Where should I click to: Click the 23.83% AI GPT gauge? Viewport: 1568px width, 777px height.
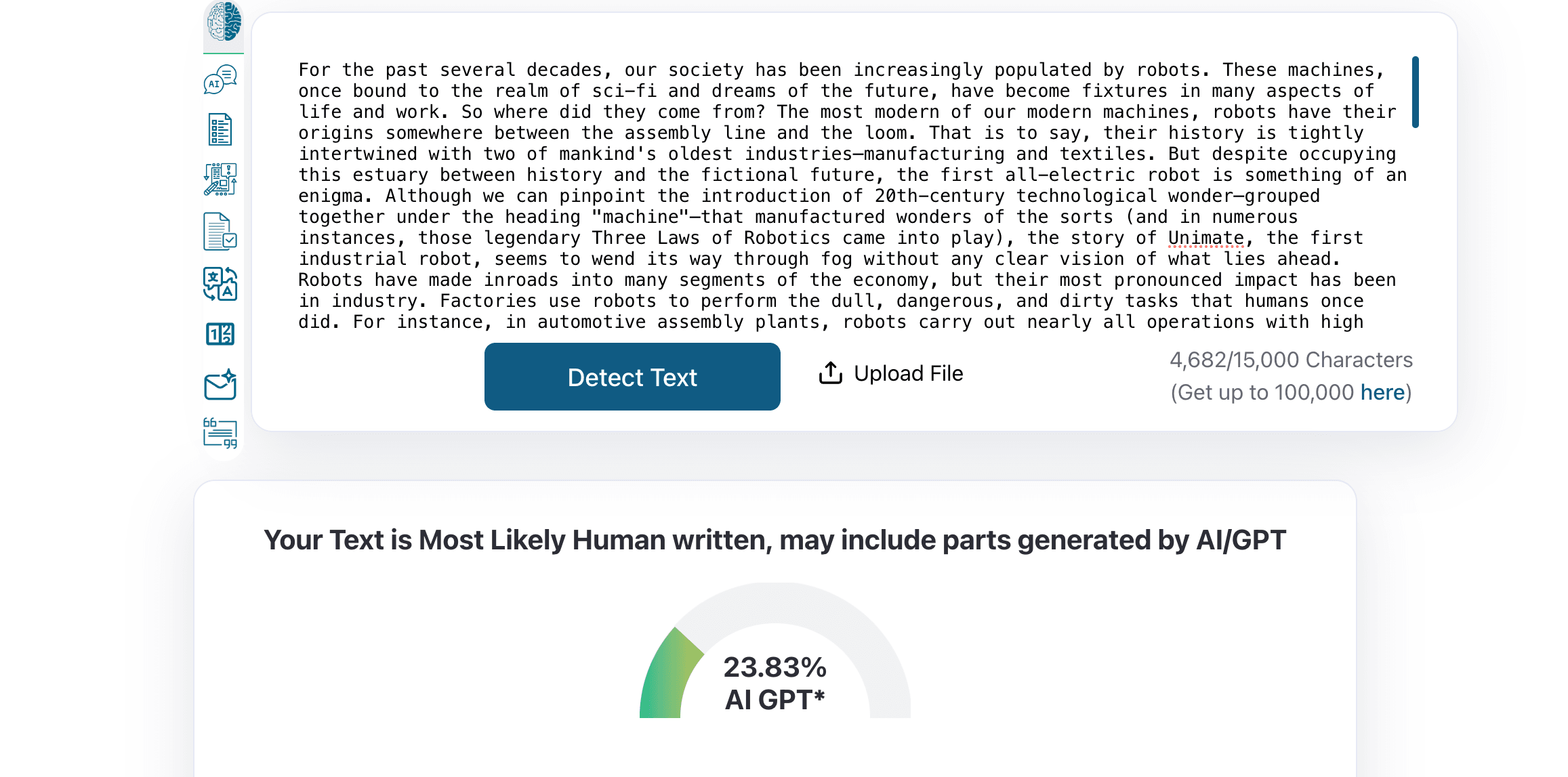click(775, 683)
